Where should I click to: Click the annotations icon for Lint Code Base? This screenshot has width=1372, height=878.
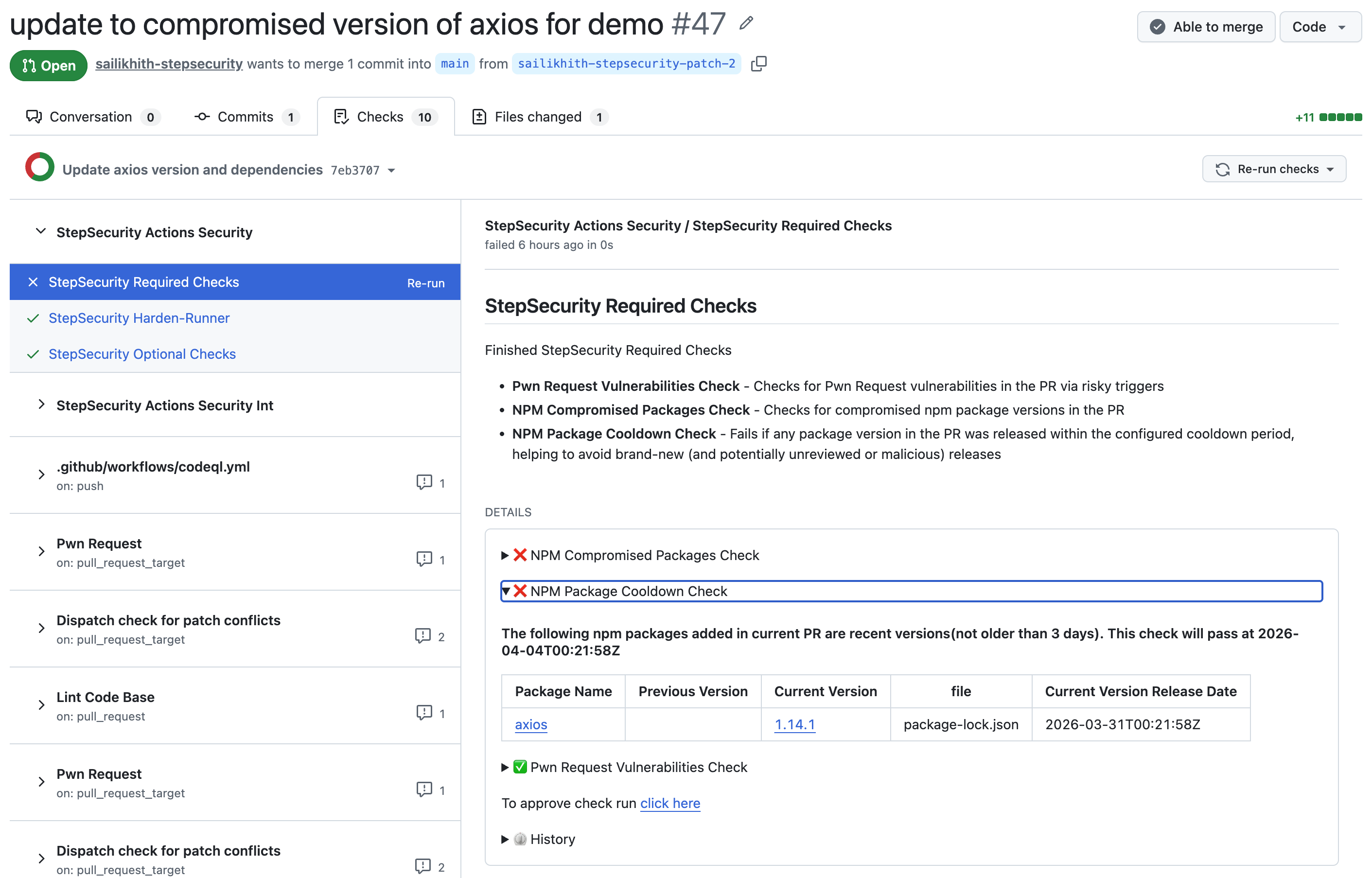coord(424,713)
